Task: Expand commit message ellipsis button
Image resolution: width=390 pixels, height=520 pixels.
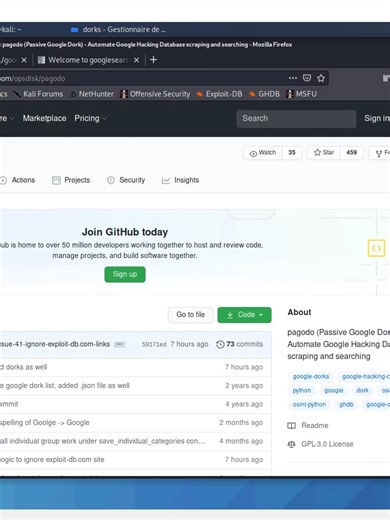Action: [119, 344]
